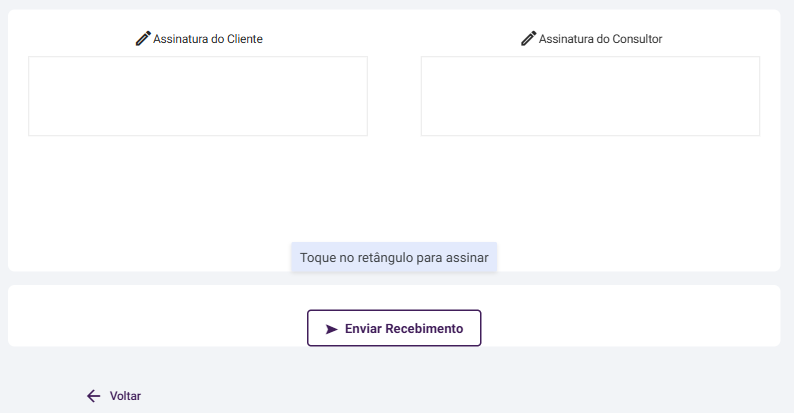Focus the signature box under Assinatura do Cliente
The height and width of the screenshot is (413, 794).
(x=198, y=96)
